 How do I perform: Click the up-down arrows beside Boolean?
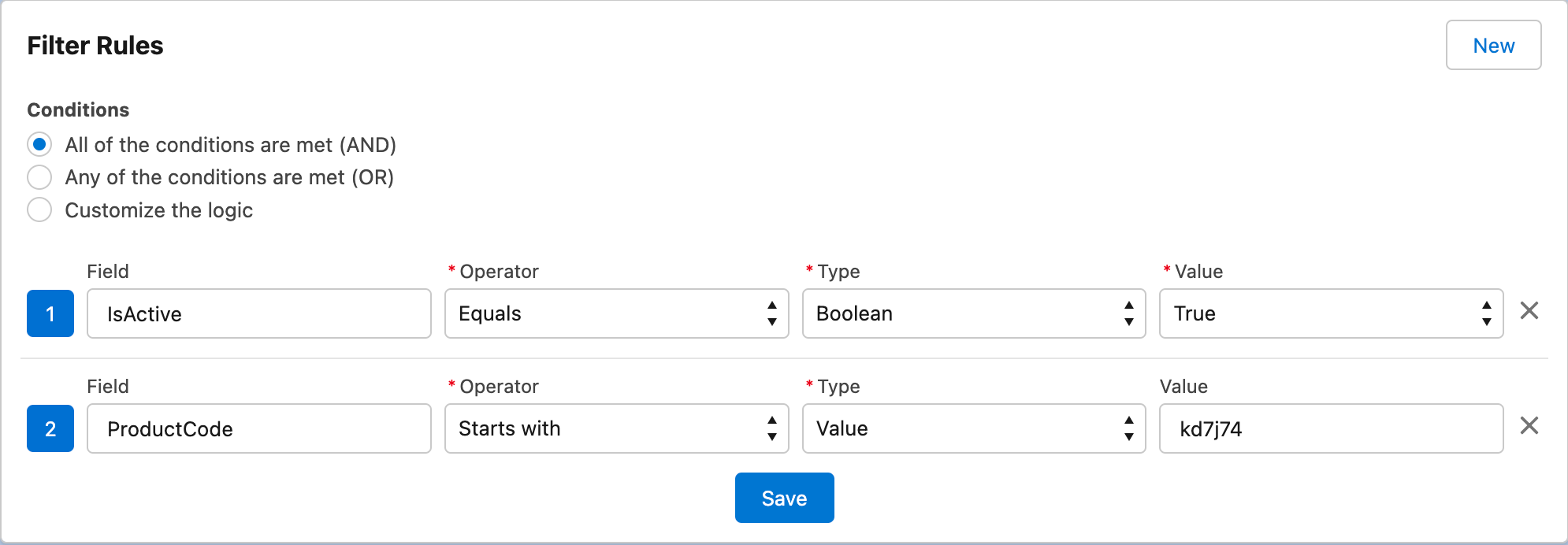[1128, 313]
